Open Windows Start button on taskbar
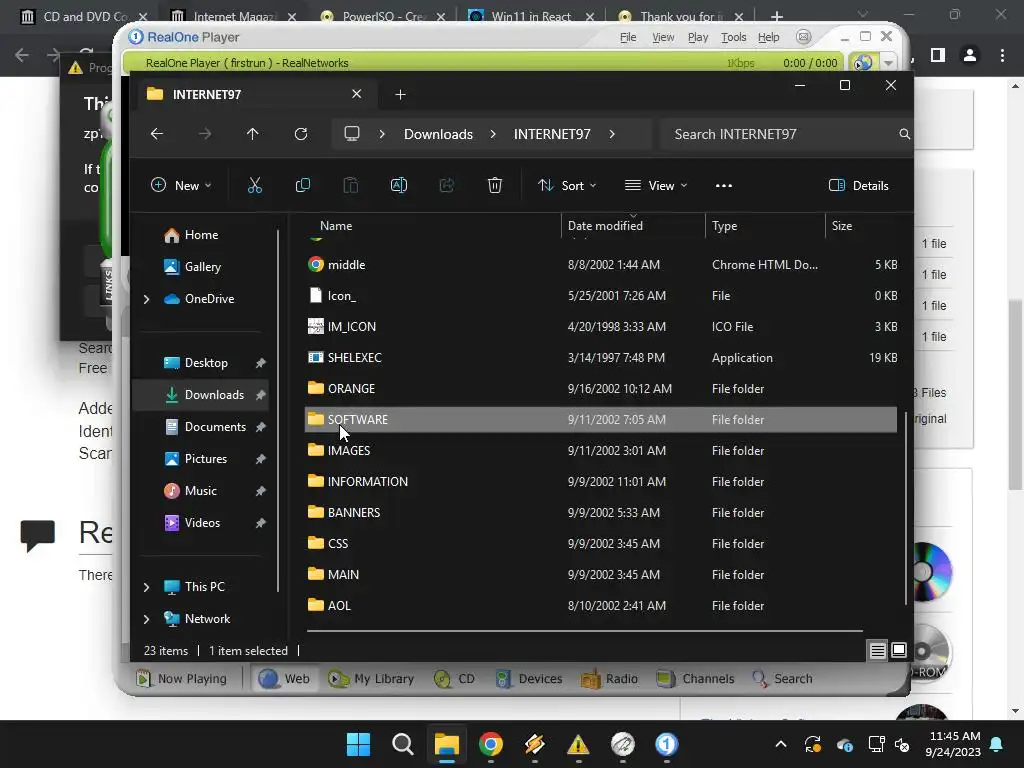The width and height of the screenshot is (1024, 768). 359,744
